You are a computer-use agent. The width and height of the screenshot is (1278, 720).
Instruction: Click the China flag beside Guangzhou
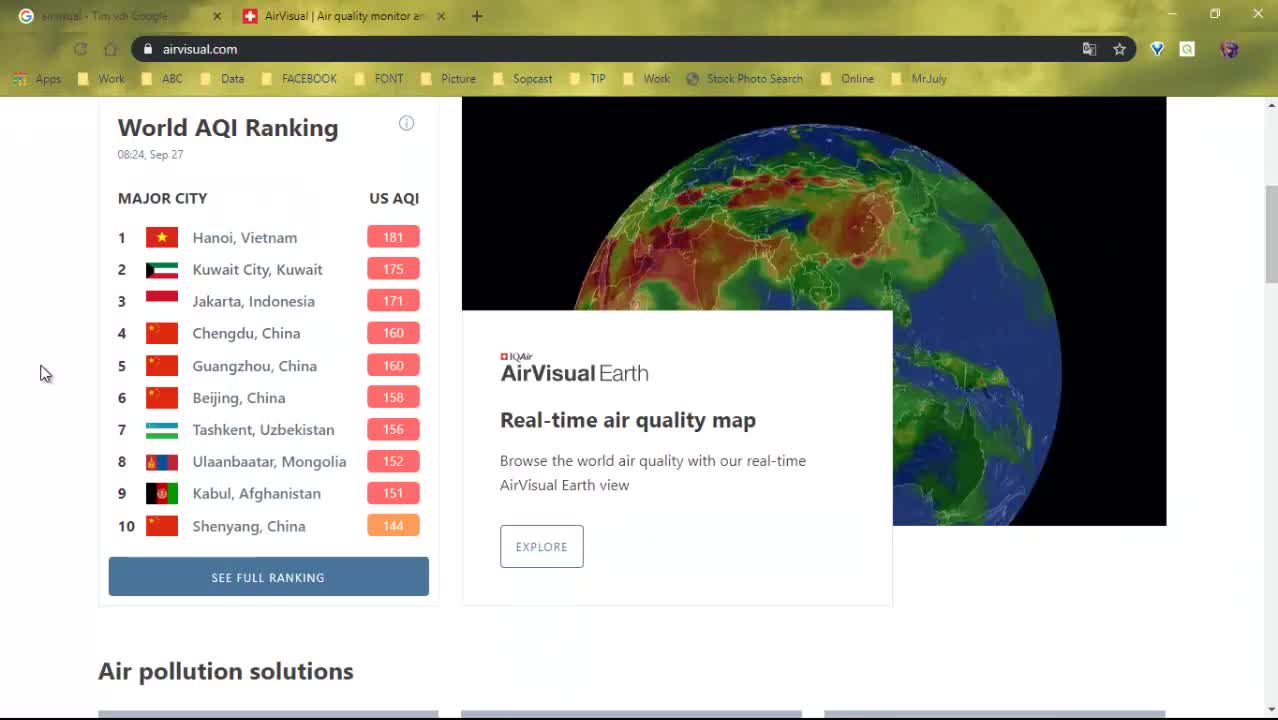(x=162, y=366)
